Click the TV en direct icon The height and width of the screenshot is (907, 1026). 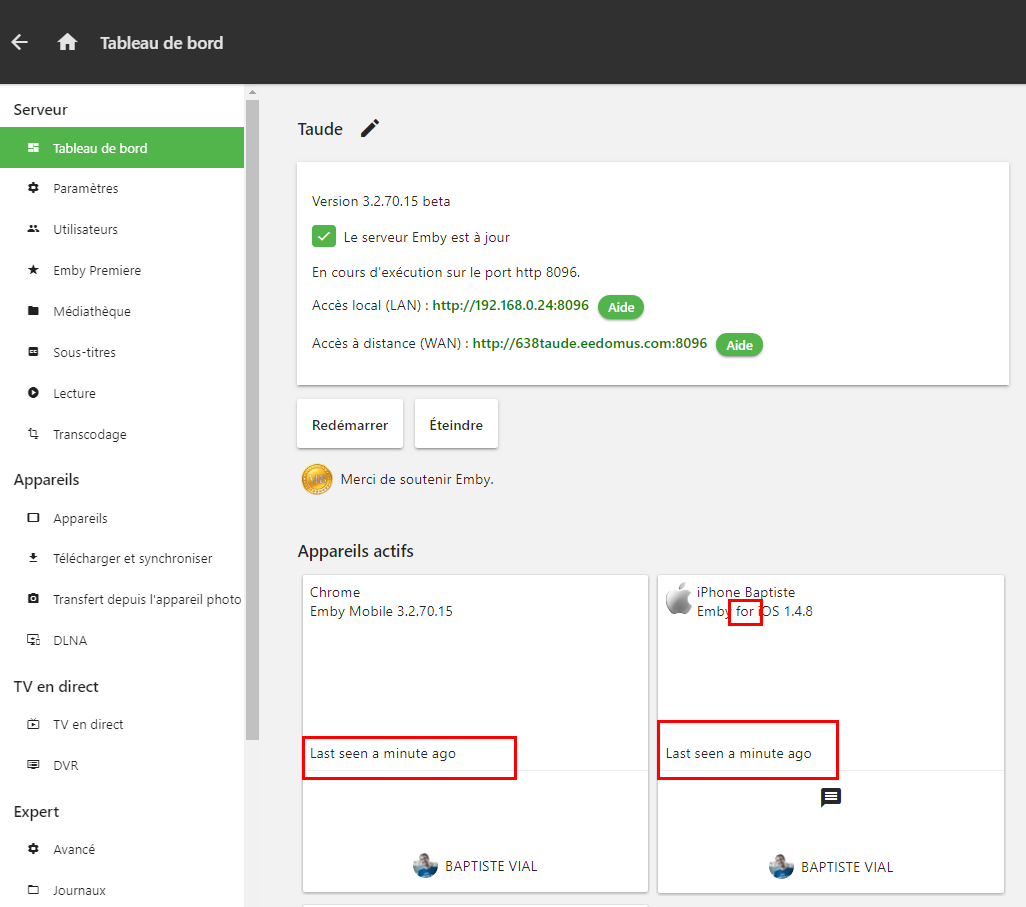(x=33, y=724)
